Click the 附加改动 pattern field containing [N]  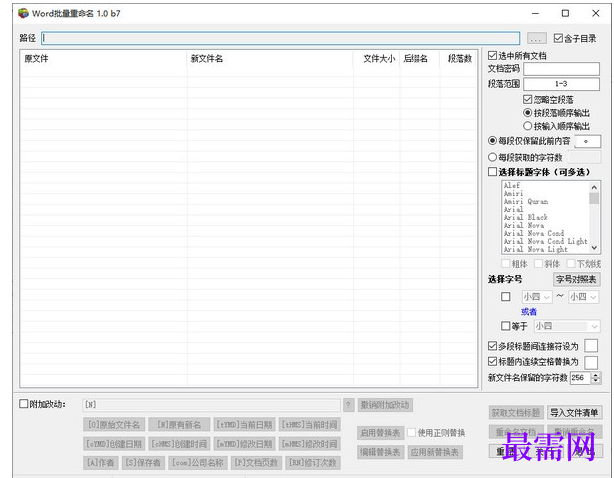coord(211,405)
